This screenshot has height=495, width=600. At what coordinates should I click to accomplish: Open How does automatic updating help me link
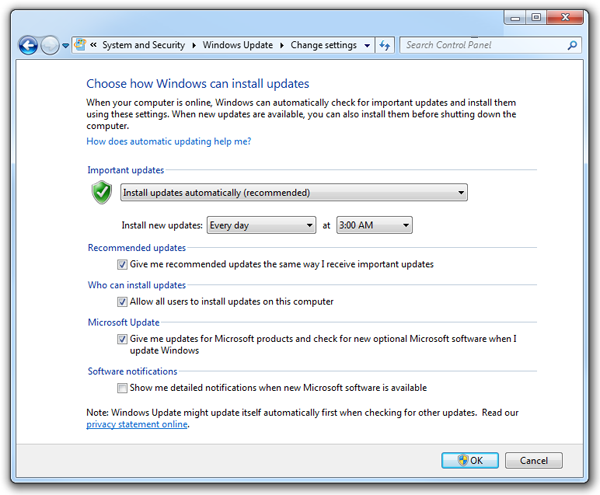point(169,142)
